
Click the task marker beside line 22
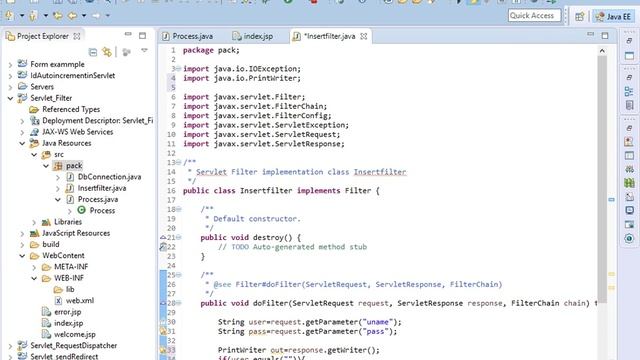tap(162, 247)
